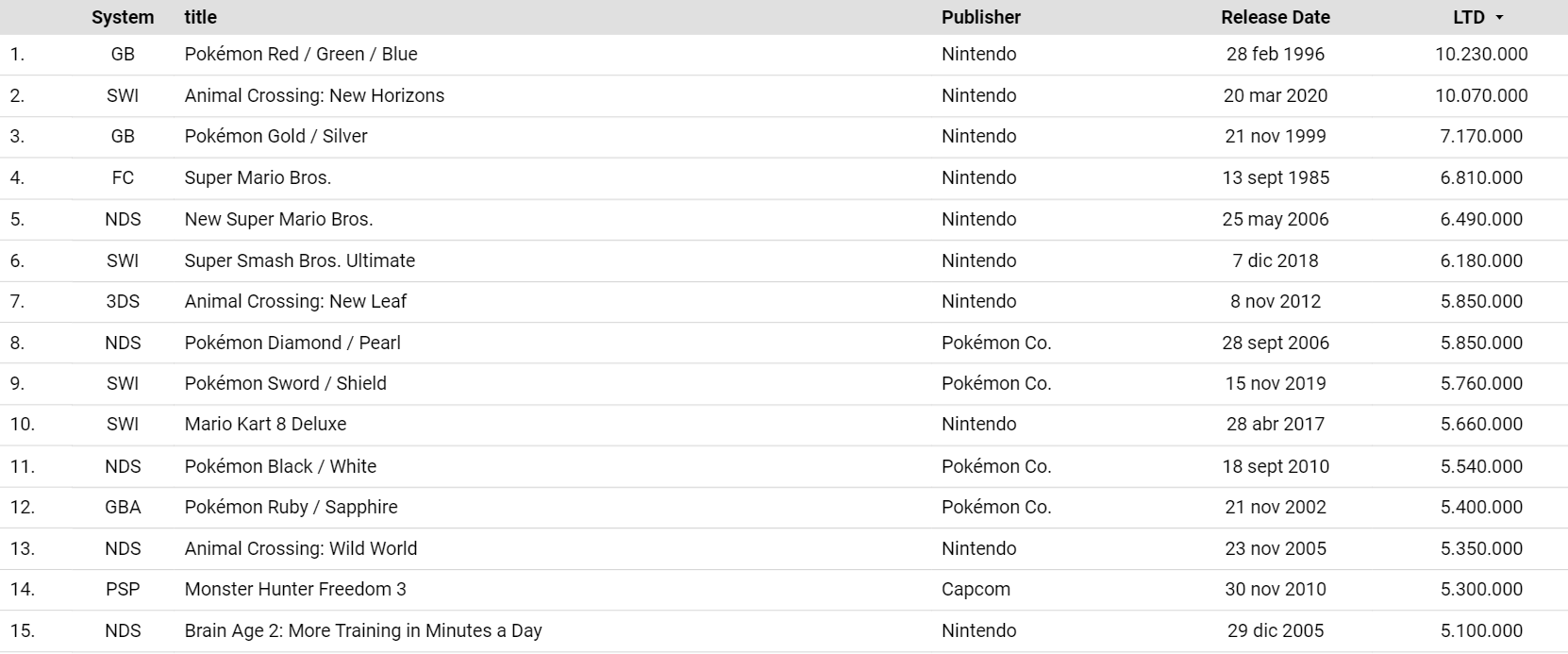Select Pokémon Black / White title
This screenshot has width=1568, height=654.
[280, 466]
